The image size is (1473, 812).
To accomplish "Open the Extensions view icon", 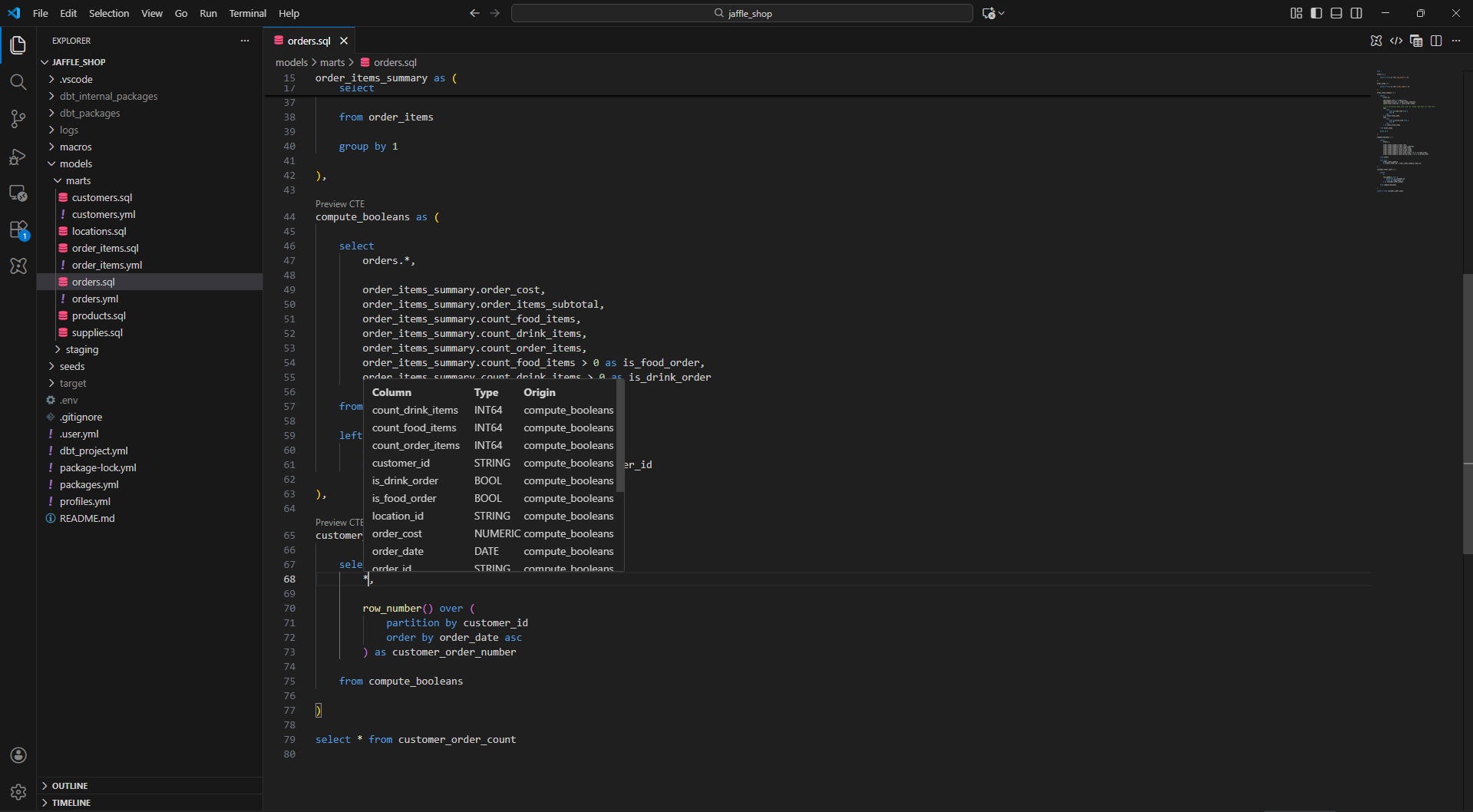I will coord(18,229).
